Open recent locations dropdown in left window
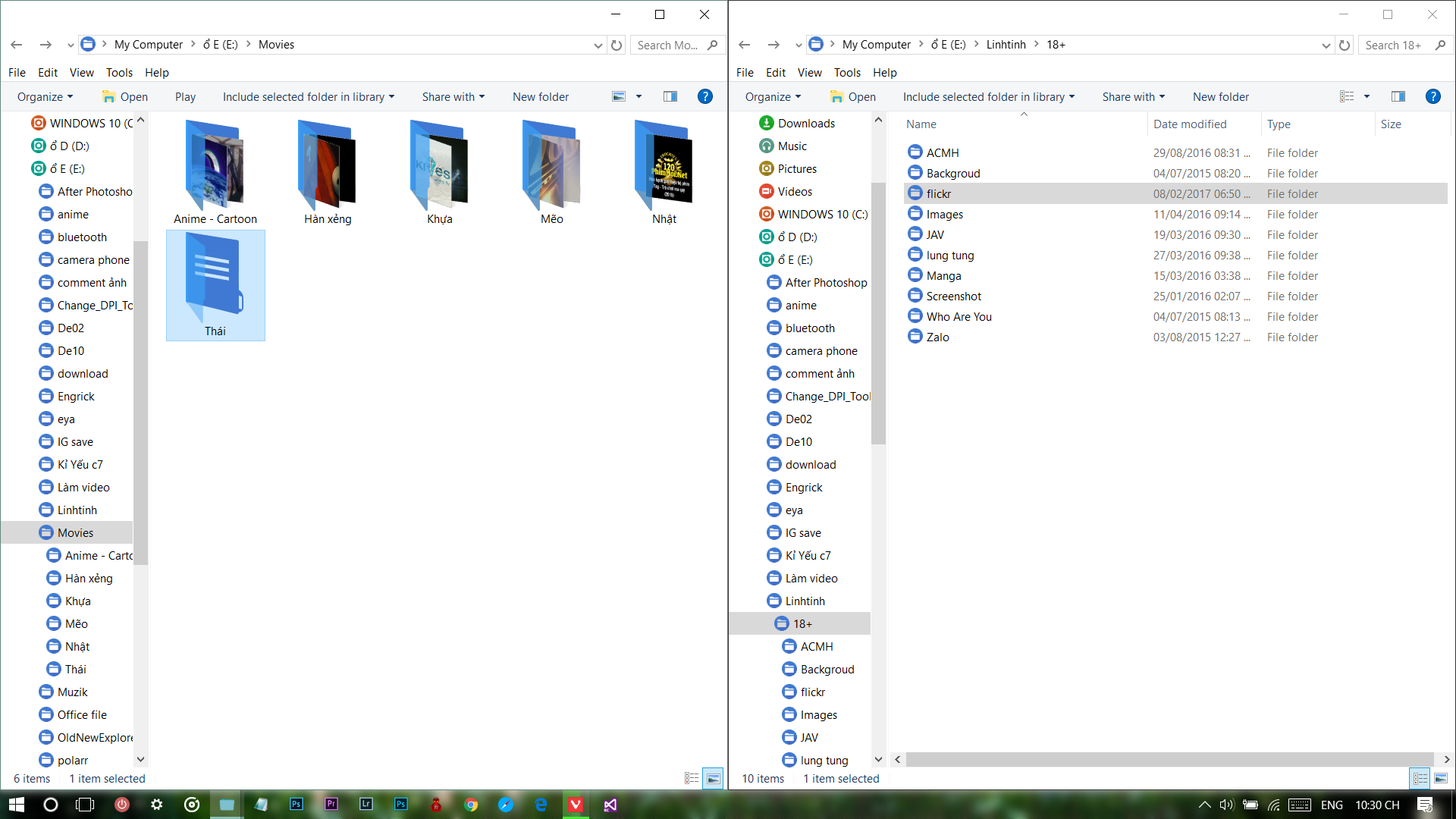The height and width of the screenshot is (819, 1456). [x=71, y=45]
